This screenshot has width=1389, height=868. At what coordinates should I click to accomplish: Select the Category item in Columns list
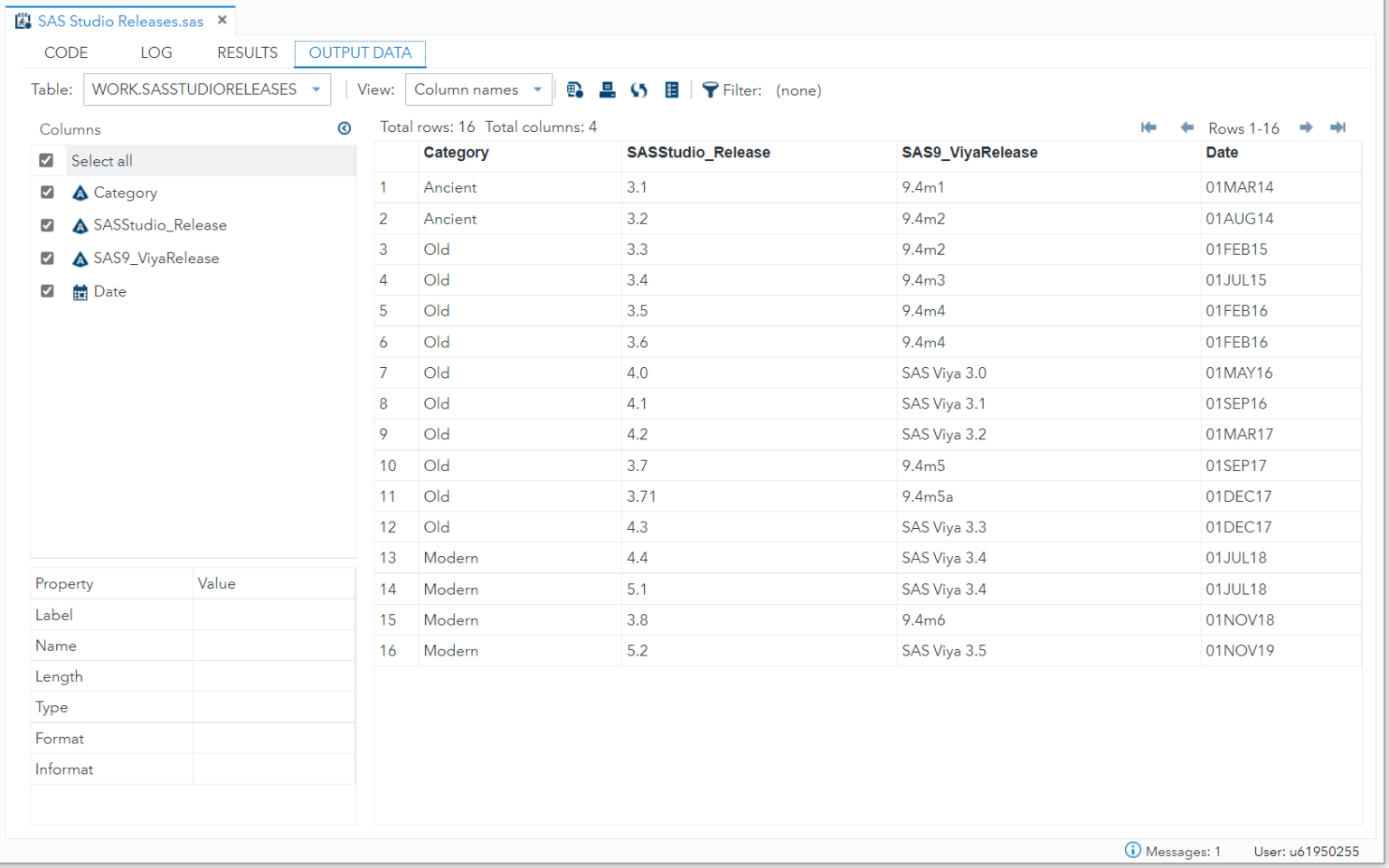[x=126, y=193]
